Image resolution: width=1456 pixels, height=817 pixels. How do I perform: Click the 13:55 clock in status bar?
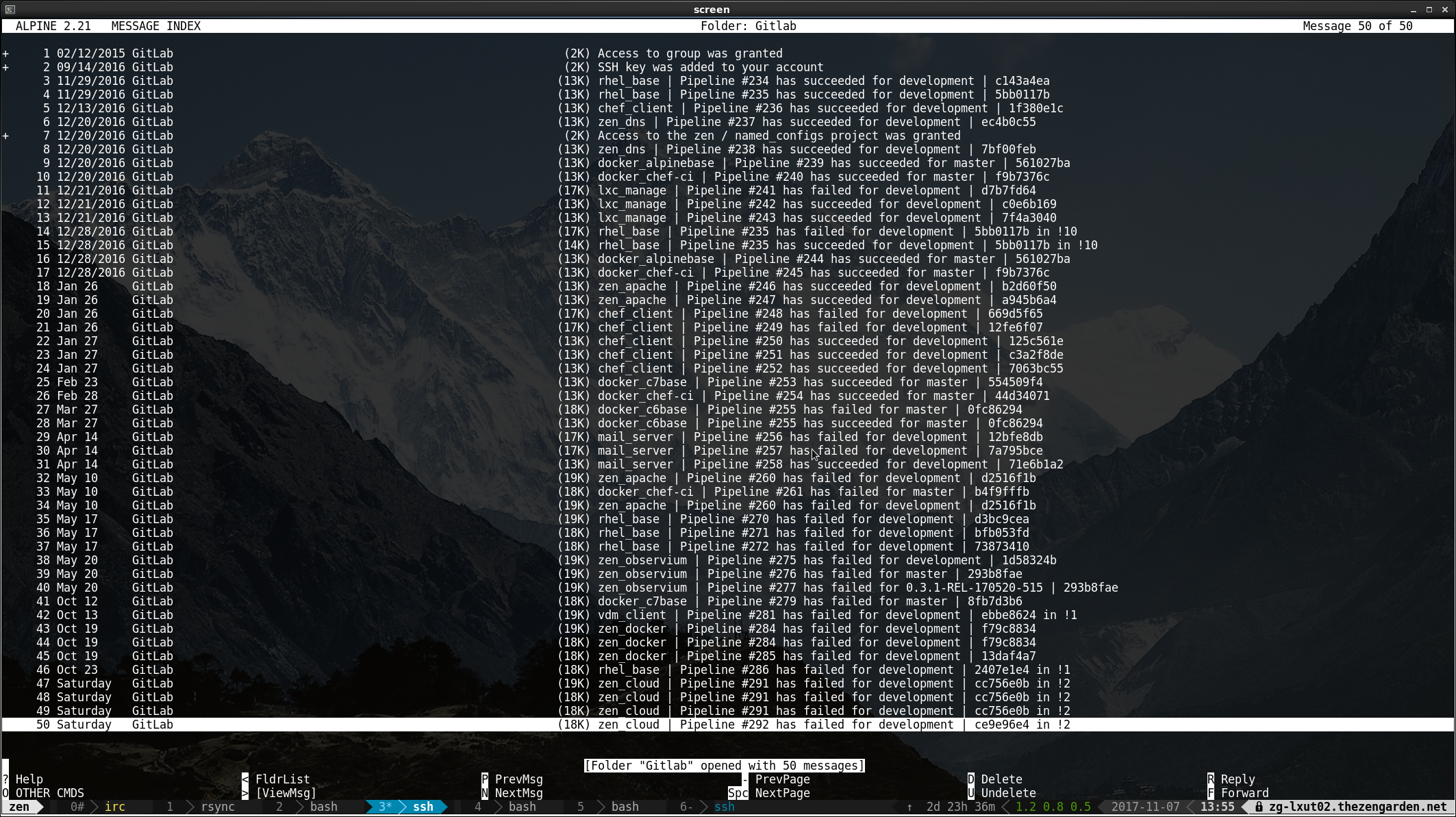click(1218, 807)
